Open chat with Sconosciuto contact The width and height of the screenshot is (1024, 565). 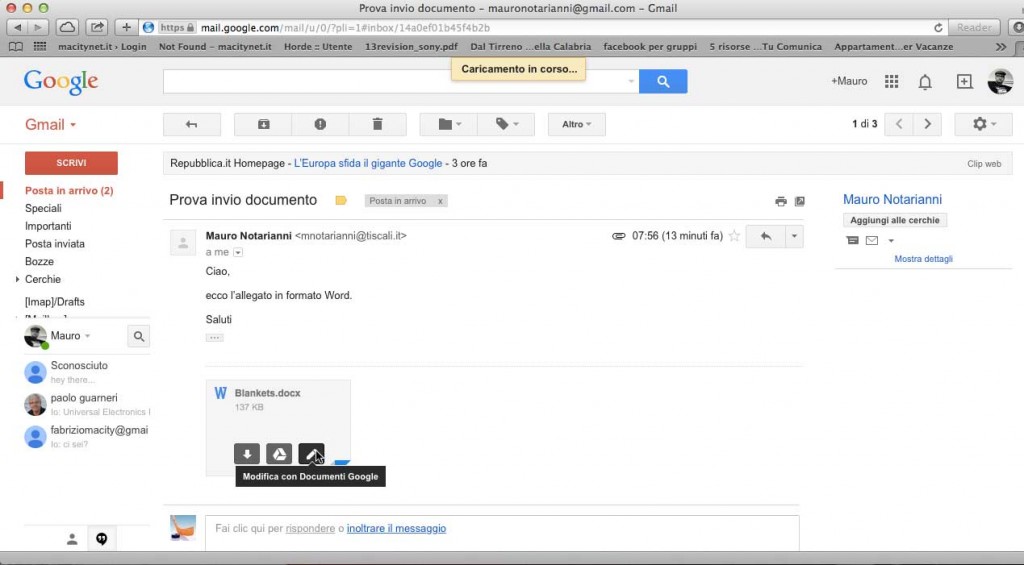point(87,372)
